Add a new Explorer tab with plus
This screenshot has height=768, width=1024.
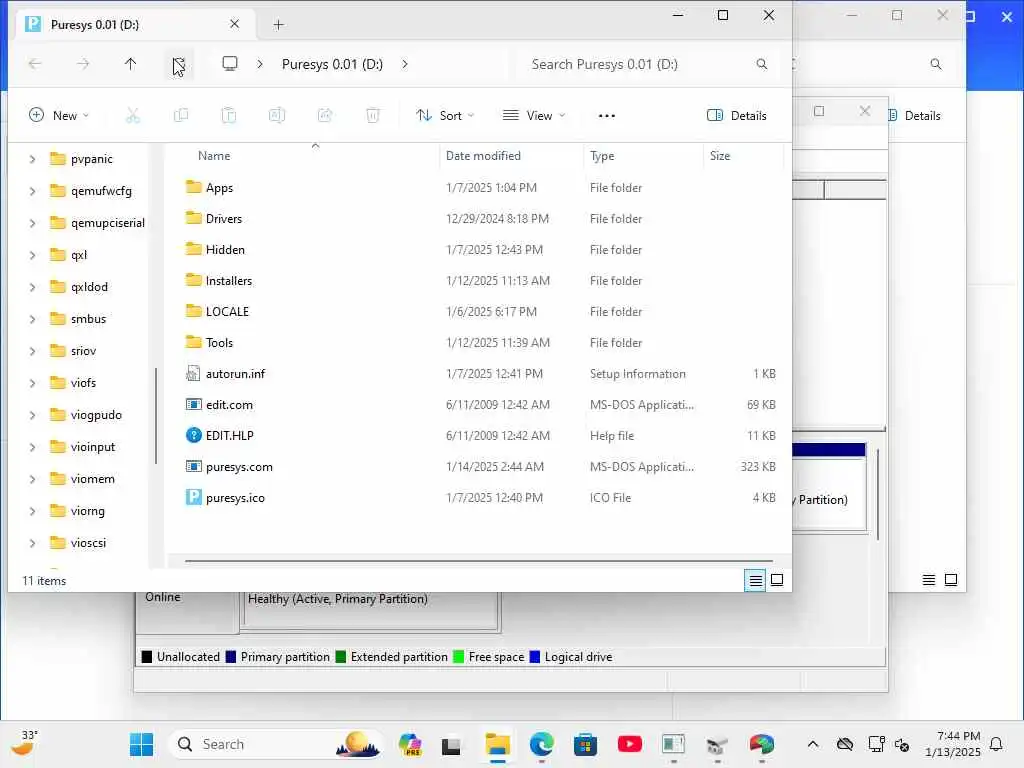pyautogui.click(x=278, y=25)
